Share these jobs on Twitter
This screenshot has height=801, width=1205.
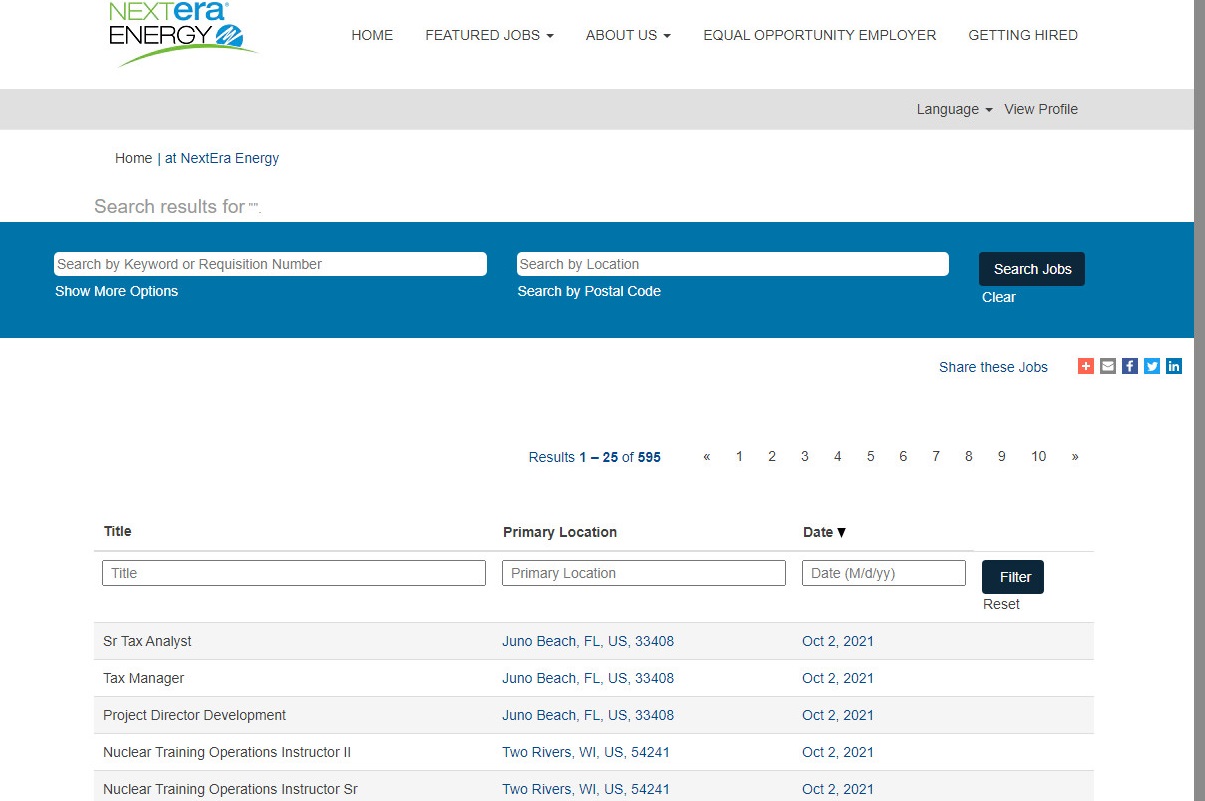tap(1152, 367)
